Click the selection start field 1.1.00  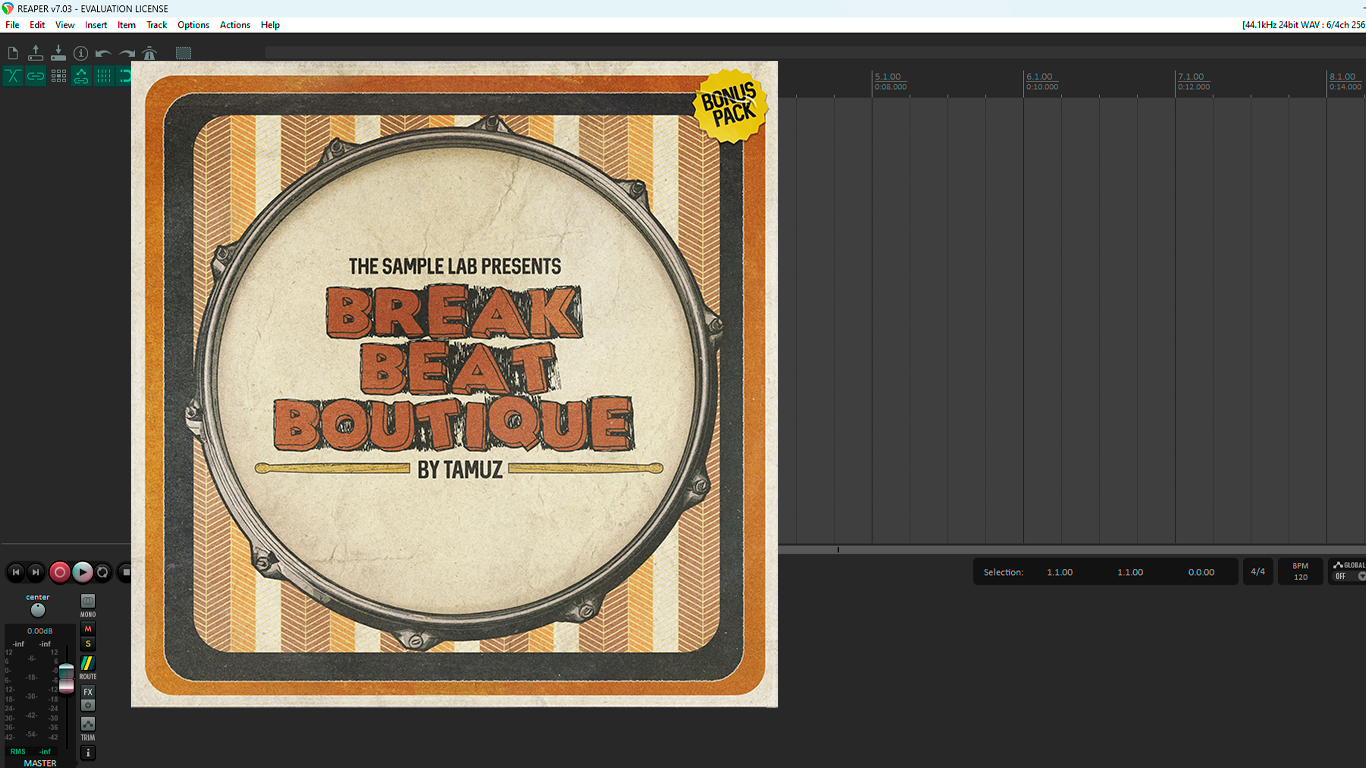coord(1060,572)
